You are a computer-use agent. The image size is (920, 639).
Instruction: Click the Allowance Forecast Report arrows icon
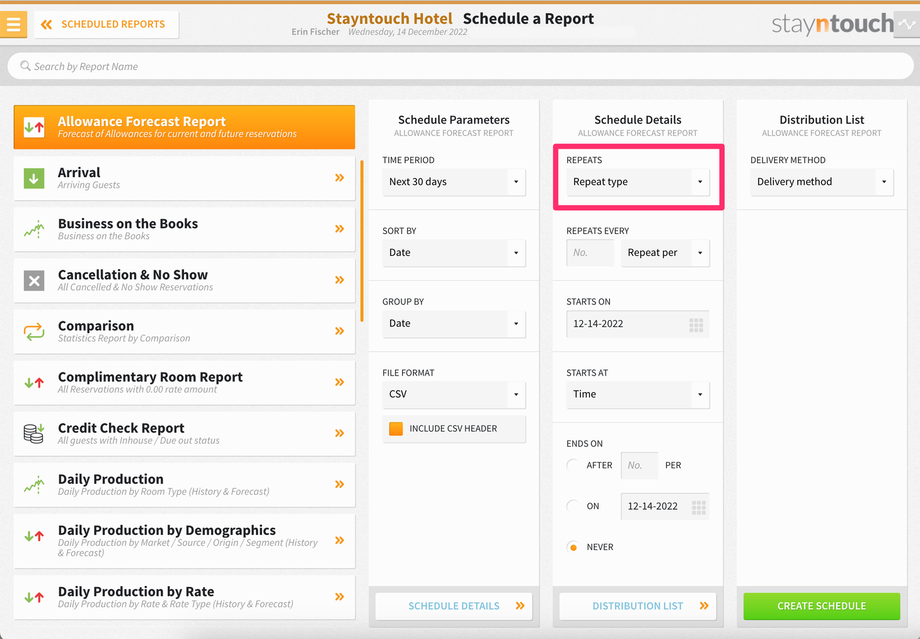pos(34,127)
